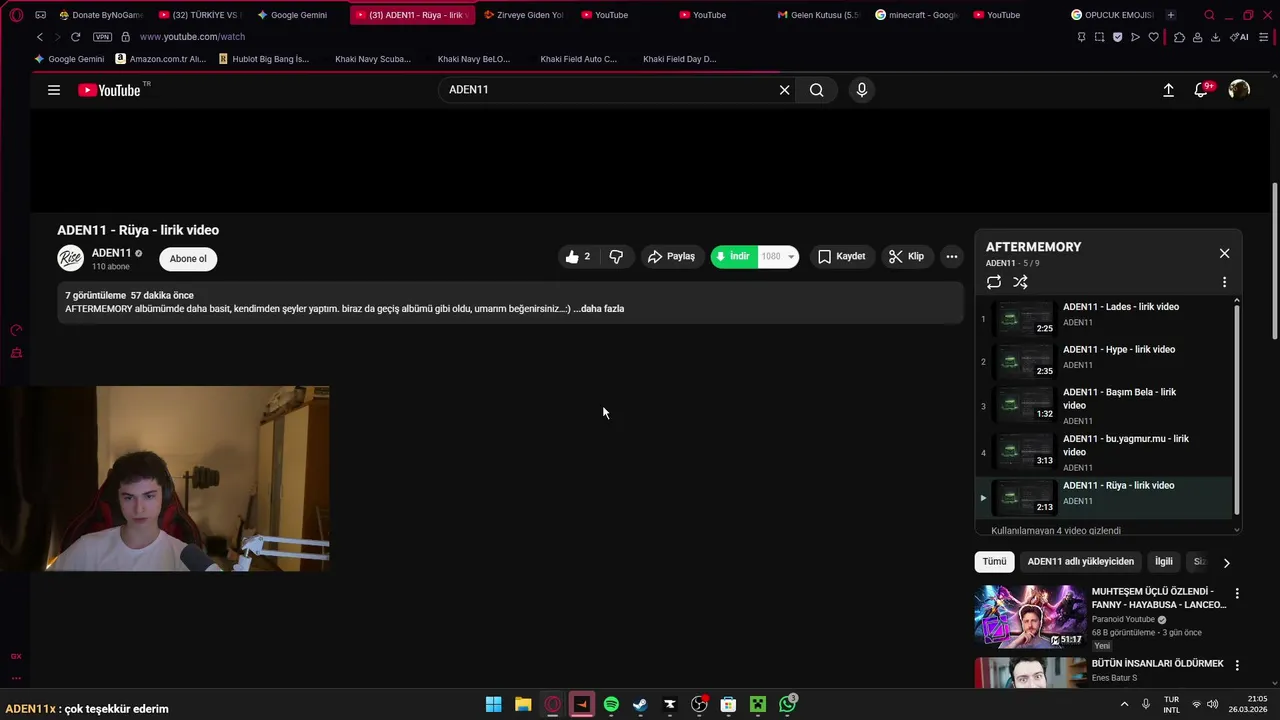Open Amazon.com.tr bookmark
The width and height of the screenshot is (1280, 720).
[160, 59]
